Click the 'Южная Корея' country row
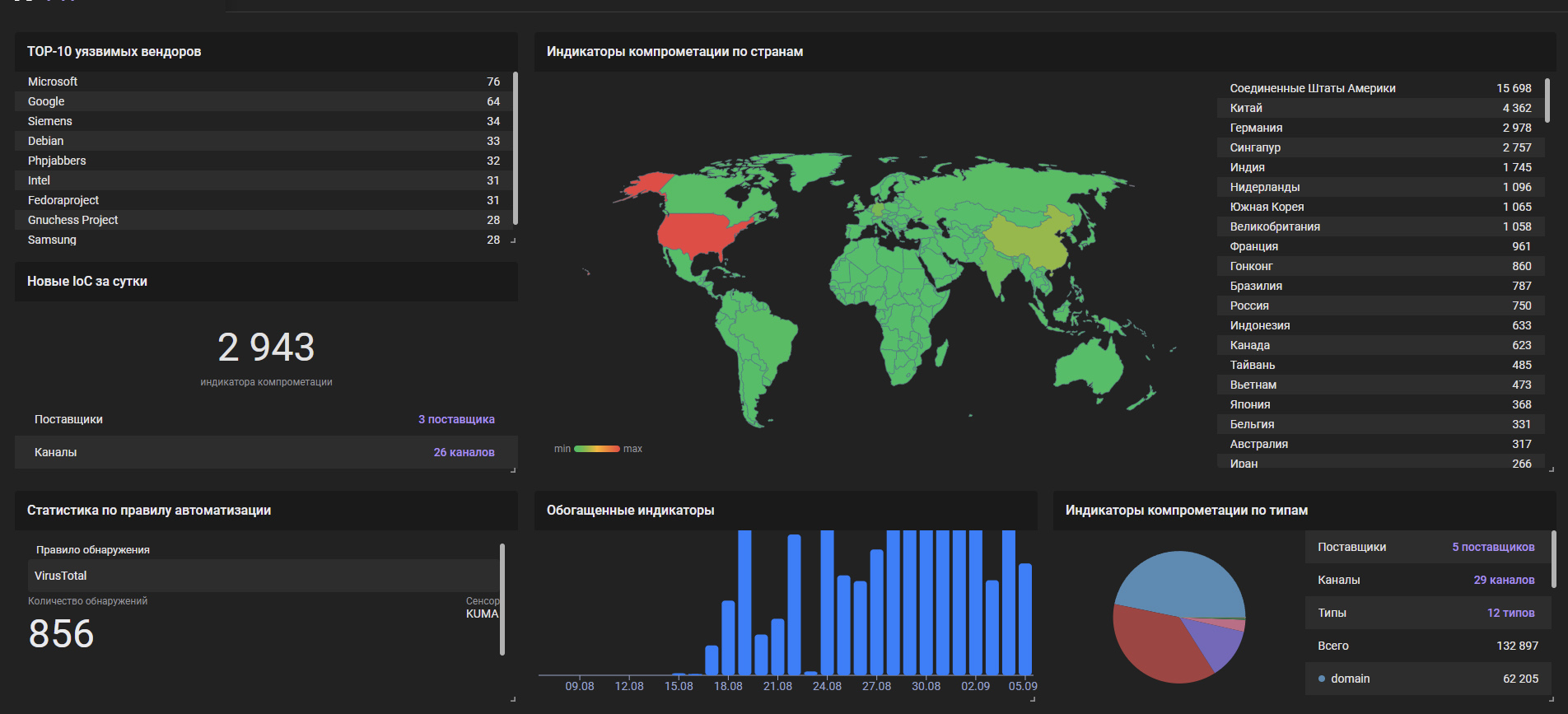1568x714 pixels. click(1381, 207)
